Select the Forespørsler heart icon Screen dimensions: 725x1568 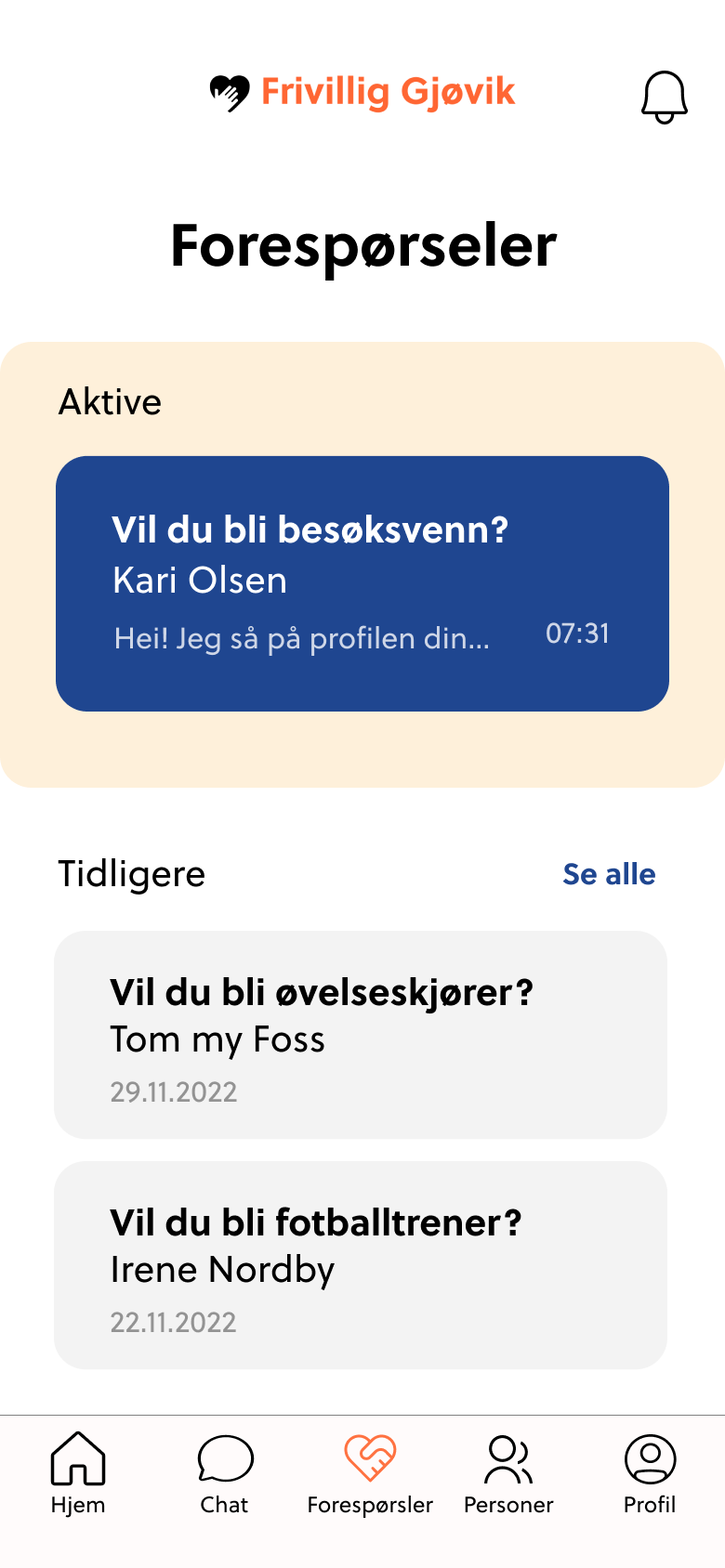click(370, 1457)
